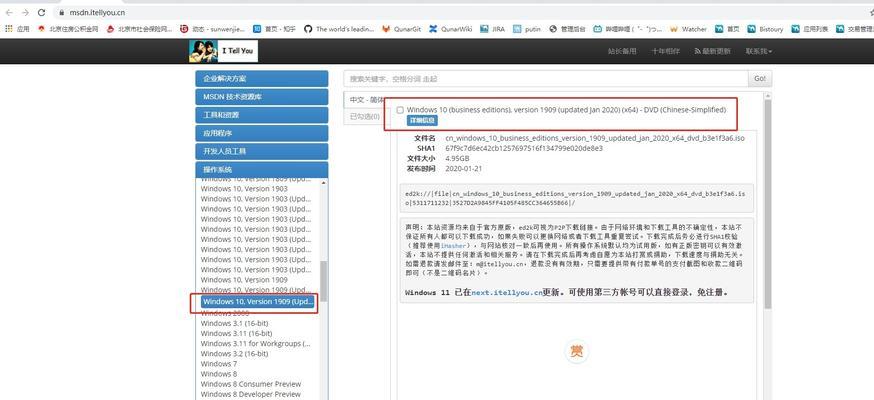Select the highlighted Windows 10, Version 1909 (Upd... entry

click(258, 301)
